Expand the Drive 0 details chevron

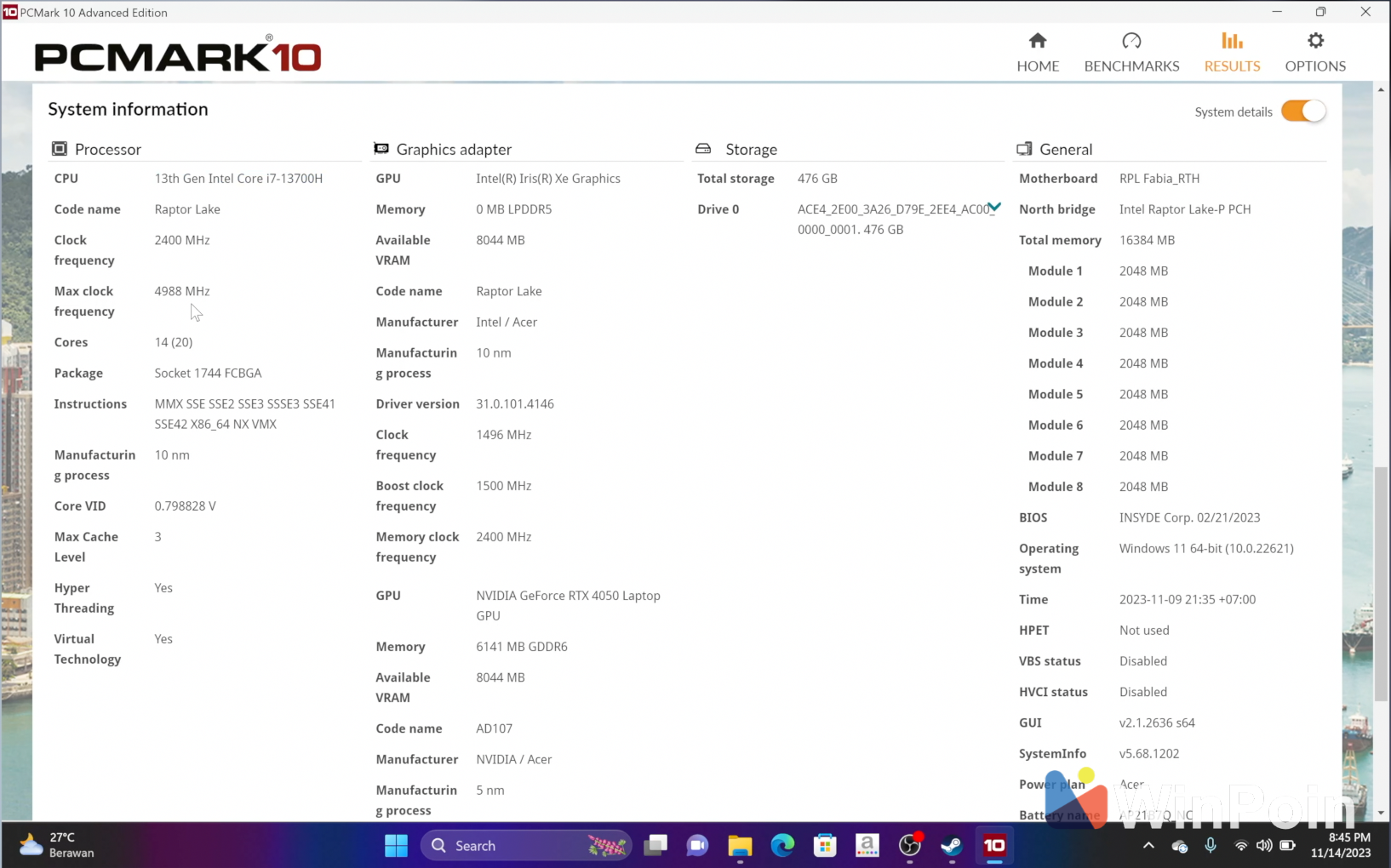click(x=994, y=207)
